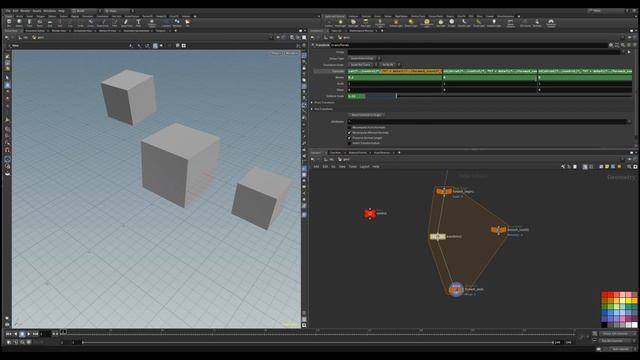The height and width of the screenshot is (360, 640).
Task: Select the Metaball shelf tool
Action: pyautogui.click(x=177, y=23)
